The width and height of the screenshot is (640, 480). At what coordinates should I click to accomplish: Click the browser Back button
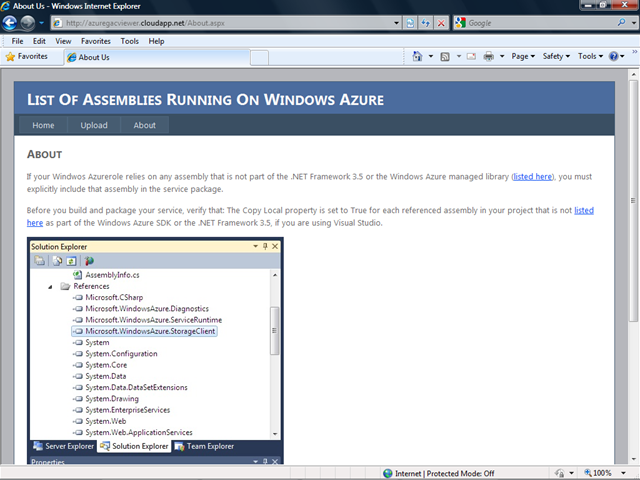[10, 23]
